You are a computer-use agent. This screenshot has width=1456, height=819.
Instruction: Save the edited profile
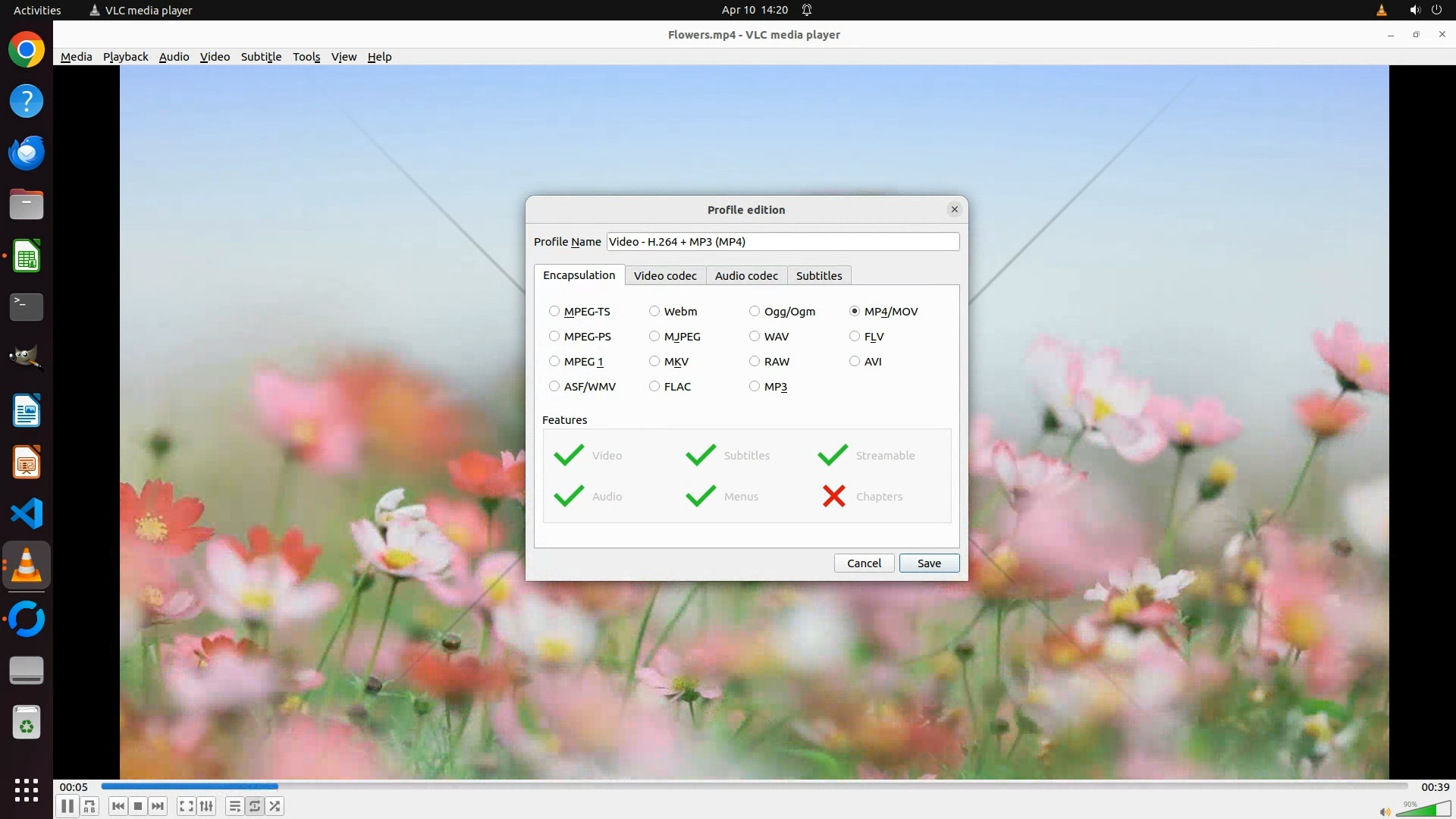coord(929,563)
